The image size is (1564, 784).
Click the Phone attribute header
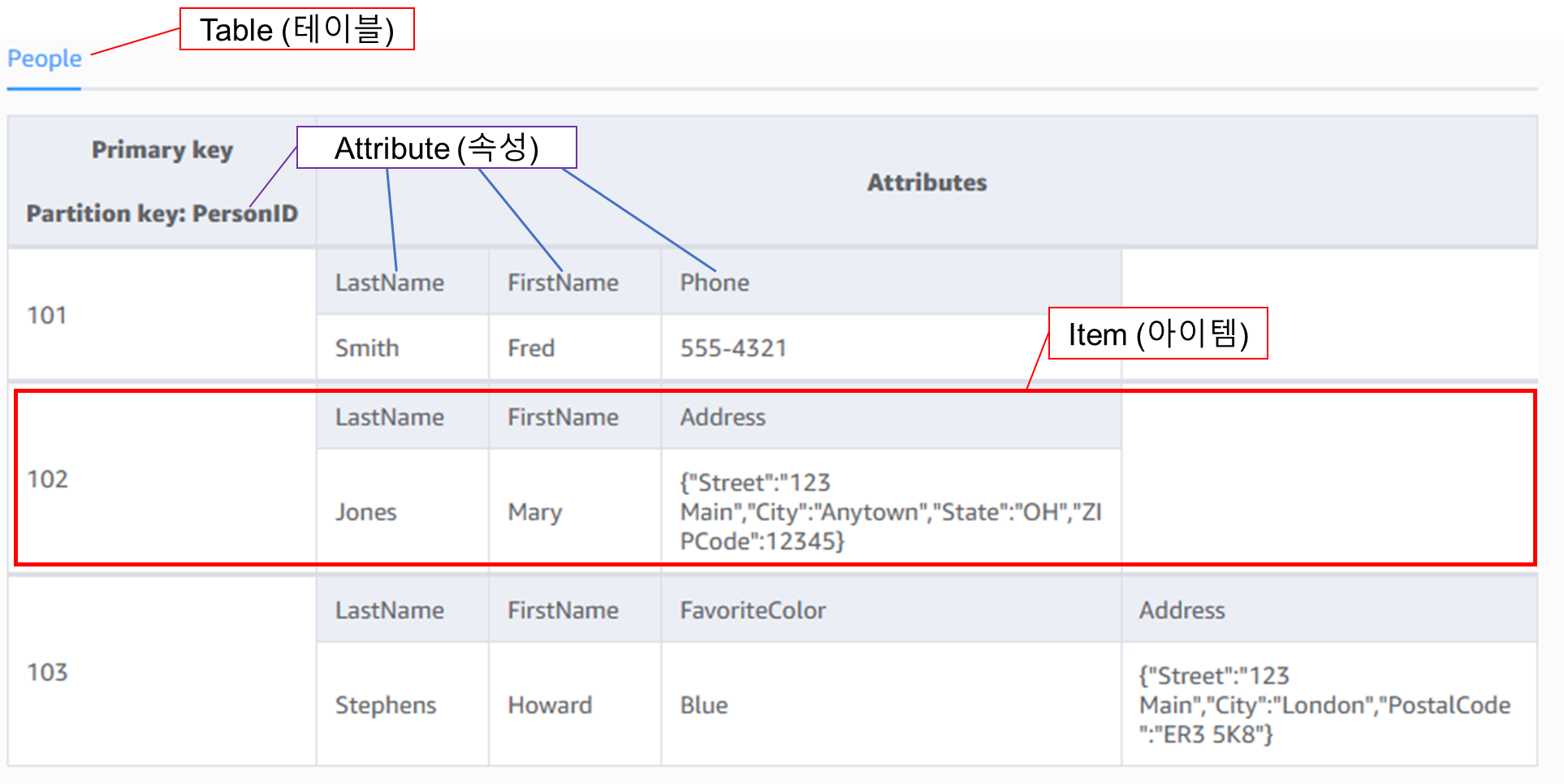[x=715, y=282]
